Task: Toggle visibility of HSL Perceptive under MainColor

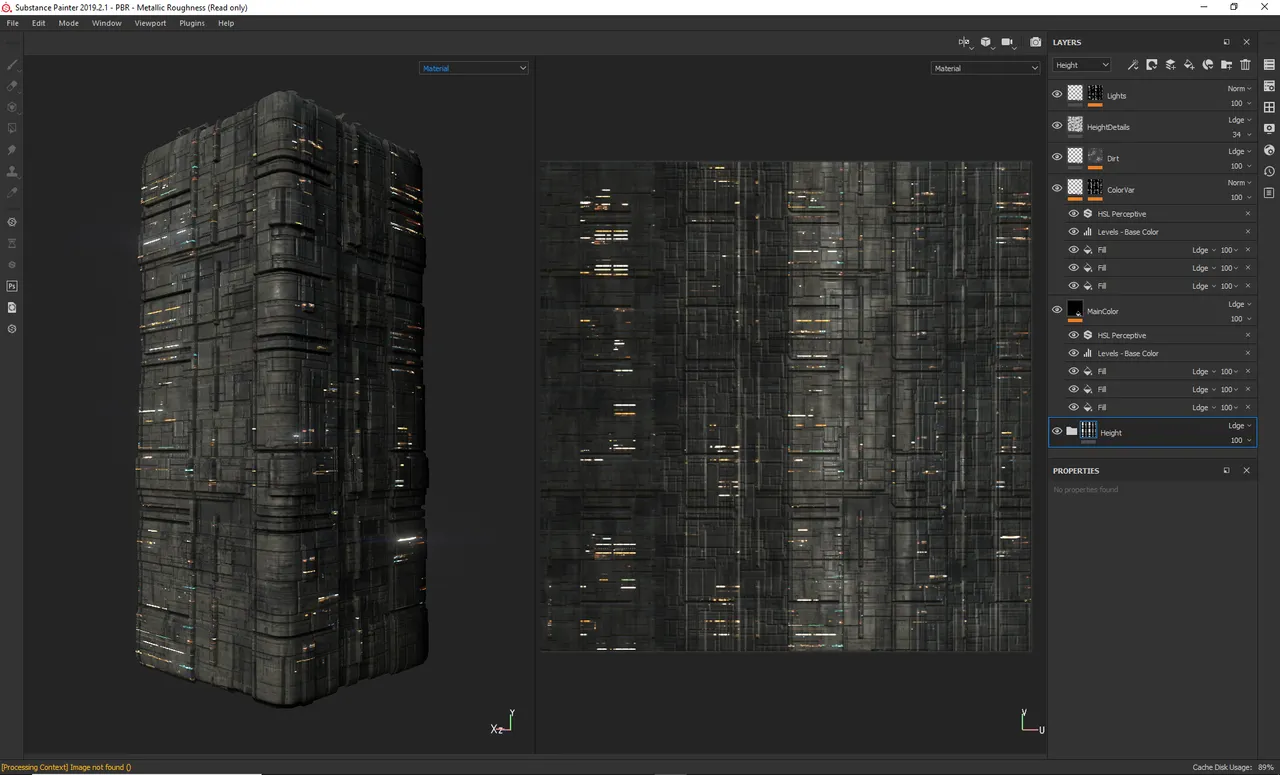Action: 1074,335
